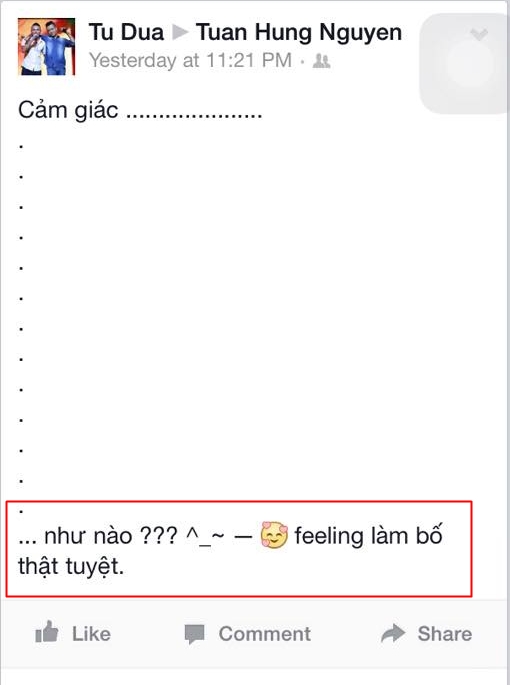The width and height of the screenshot is (510, 685).
Task: Tap the Comment speech bubble icon
Action: (194, 634)
